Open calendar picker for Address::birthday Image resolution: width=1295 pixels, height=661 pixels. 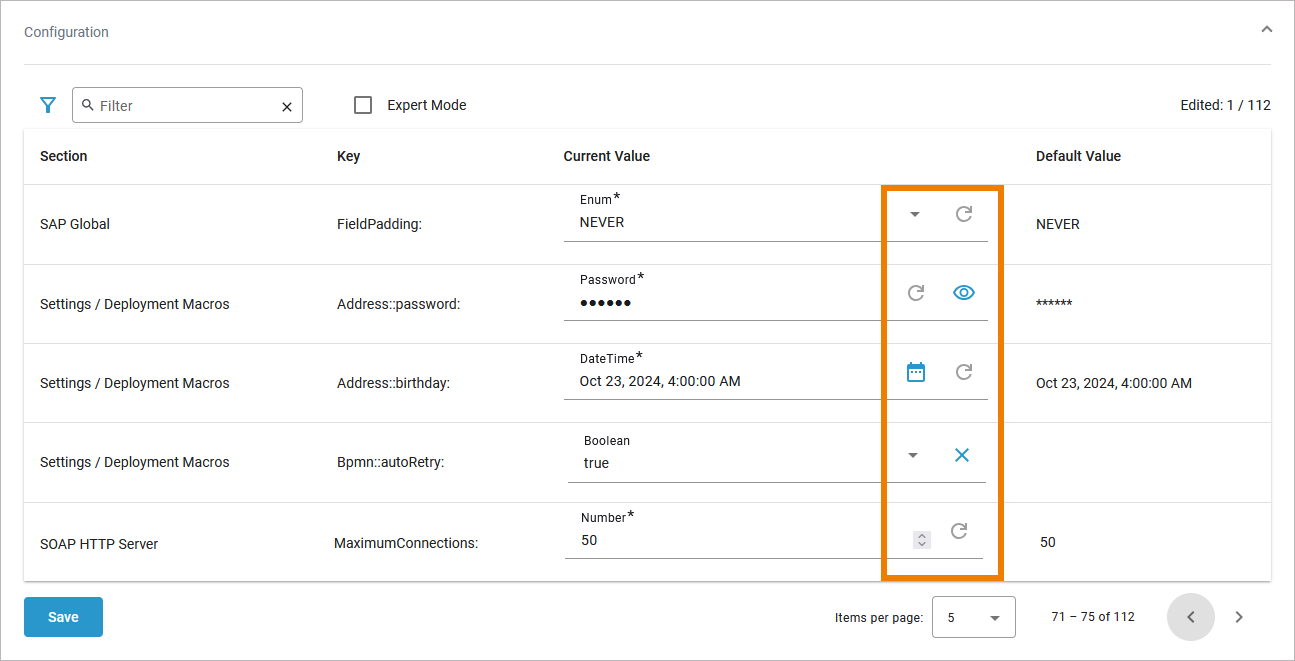[x=915, y=372]
